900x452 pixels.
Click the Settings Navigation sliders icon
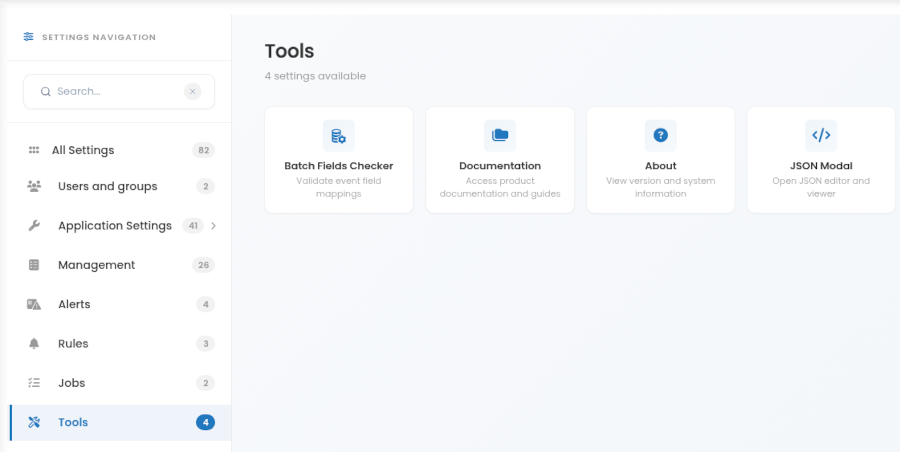click(x=28, y=37)
